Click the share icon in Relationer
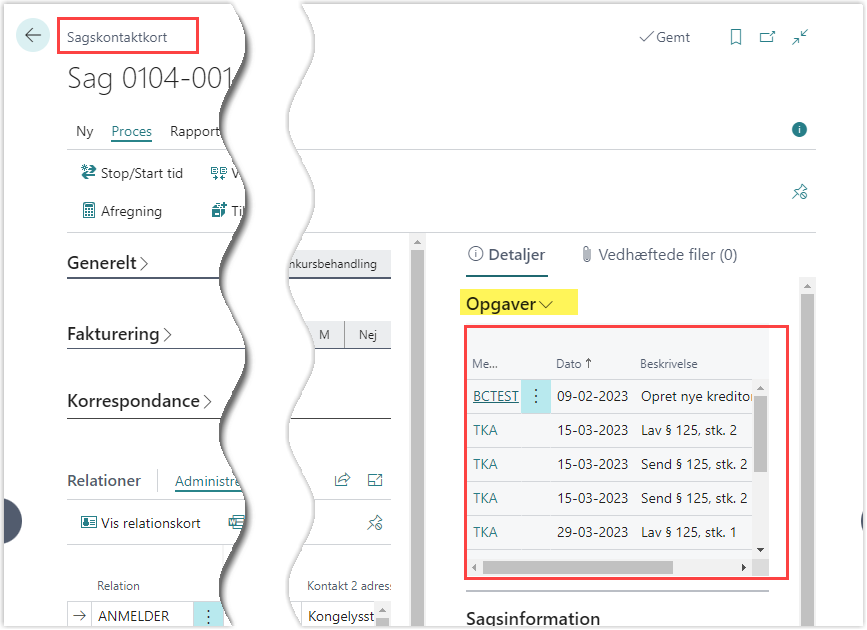The height and width of the screenshot is (630, 867). click(342, 480)
